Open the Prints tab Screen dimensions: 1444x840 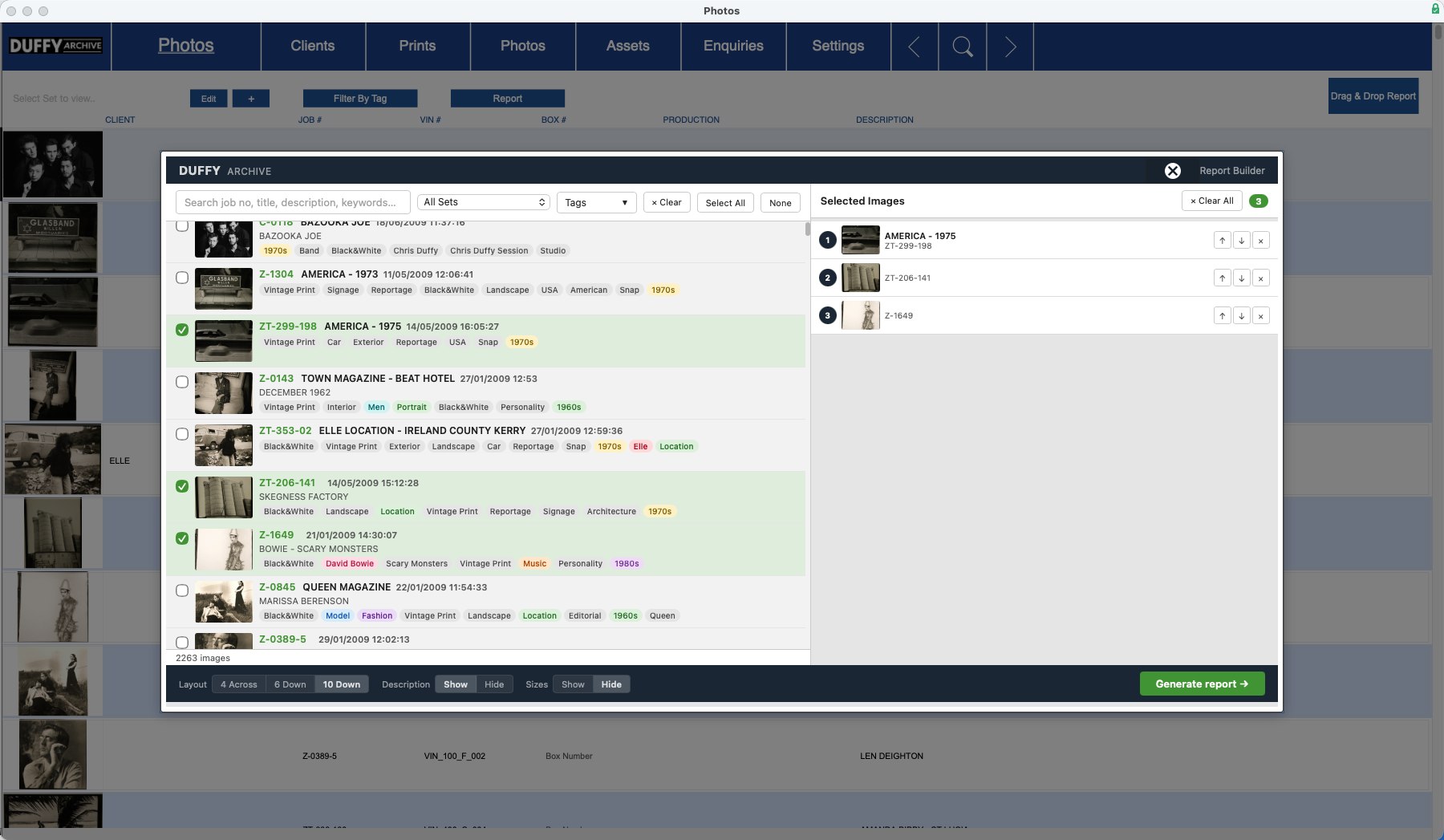click(x=417, y=47)
